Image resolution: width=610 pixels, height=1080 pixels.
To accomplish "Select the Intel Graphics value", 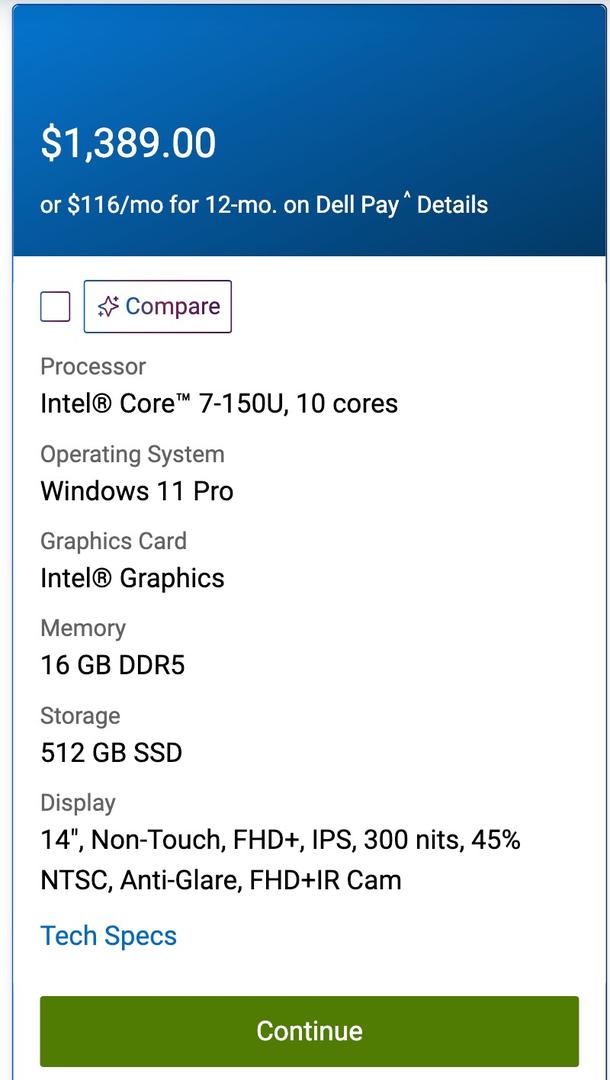I will [x=132, y=578].
